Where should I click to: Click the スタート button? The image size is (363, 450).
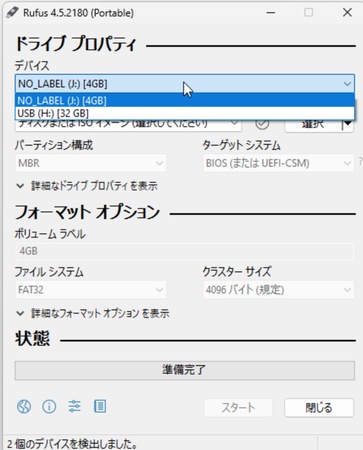pyautogui.click(x=238, y=407)
